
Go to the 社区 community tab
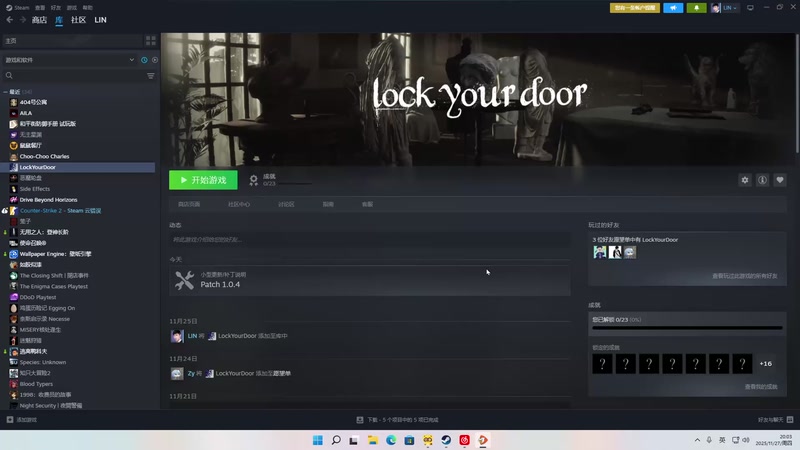tap(78, 20)
